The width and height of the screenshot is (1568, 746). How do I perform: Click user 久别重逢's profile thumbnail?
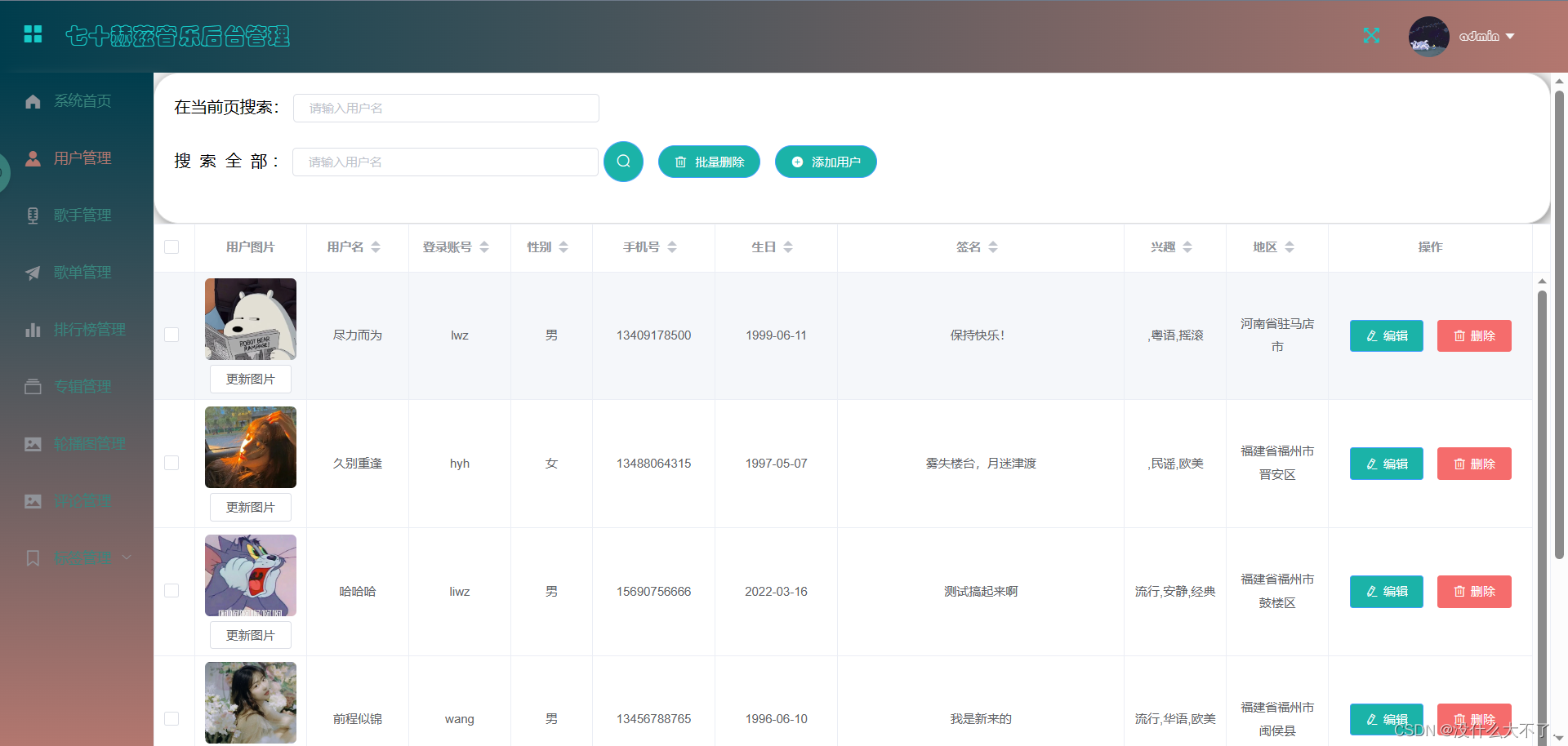[250, 446]
